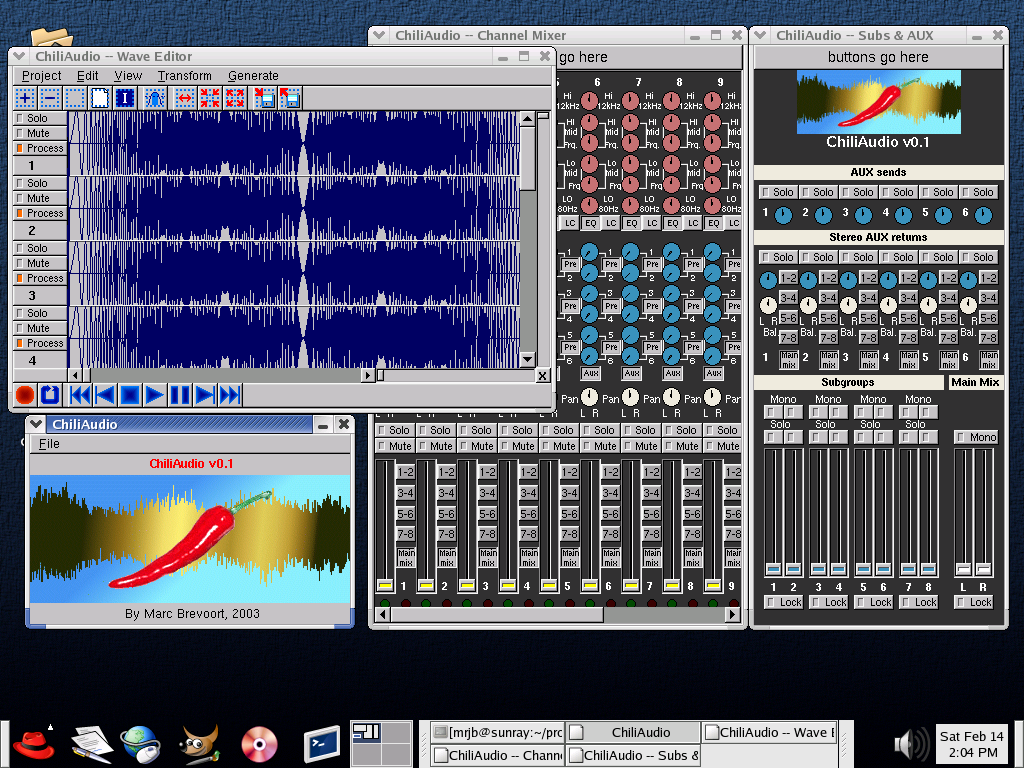The width and height of the screenshot is (1024, 768).
Task: Click the zoom out (minus) toolbar icon
Action: click(50, 99)
